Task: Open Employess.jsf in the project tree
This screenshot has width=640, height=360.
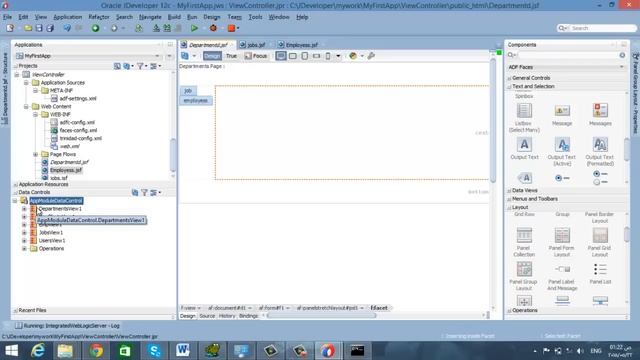Action: coord(66,170)
